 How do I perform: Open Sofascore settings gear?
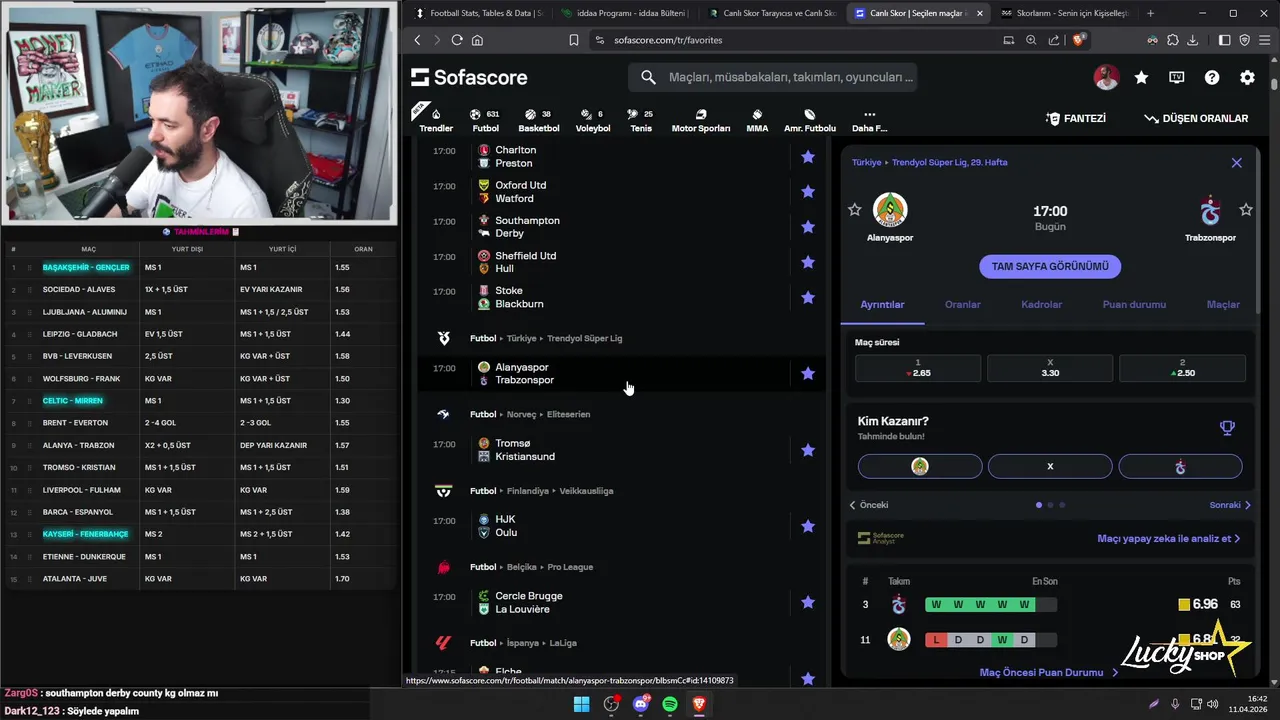pyautogui.click(x=1247, y=77)
